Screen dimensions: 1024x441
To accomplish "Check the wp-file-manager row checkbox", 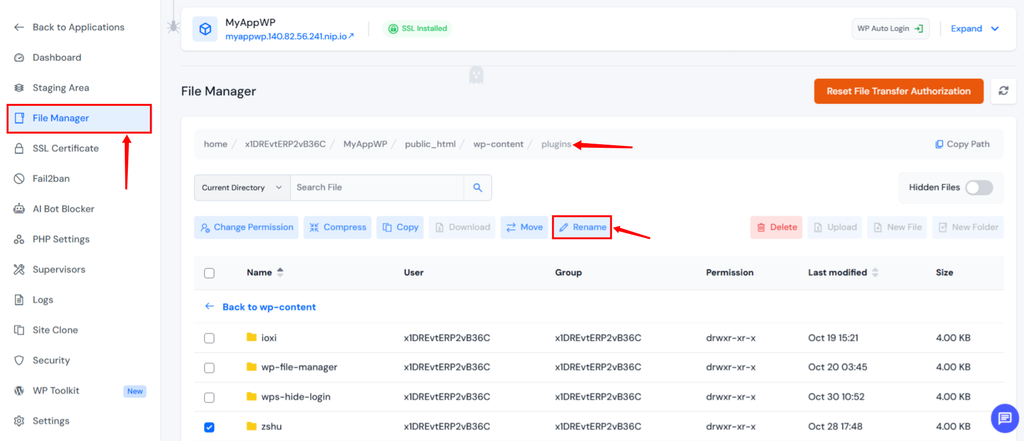I will (209, 368).
